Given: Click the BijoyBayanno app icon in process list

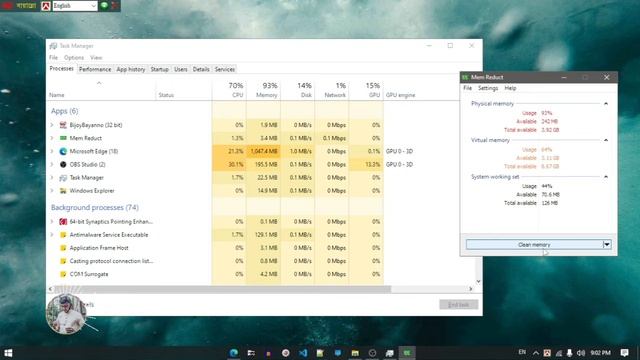Looking at the screenshot, I should 63,125.
